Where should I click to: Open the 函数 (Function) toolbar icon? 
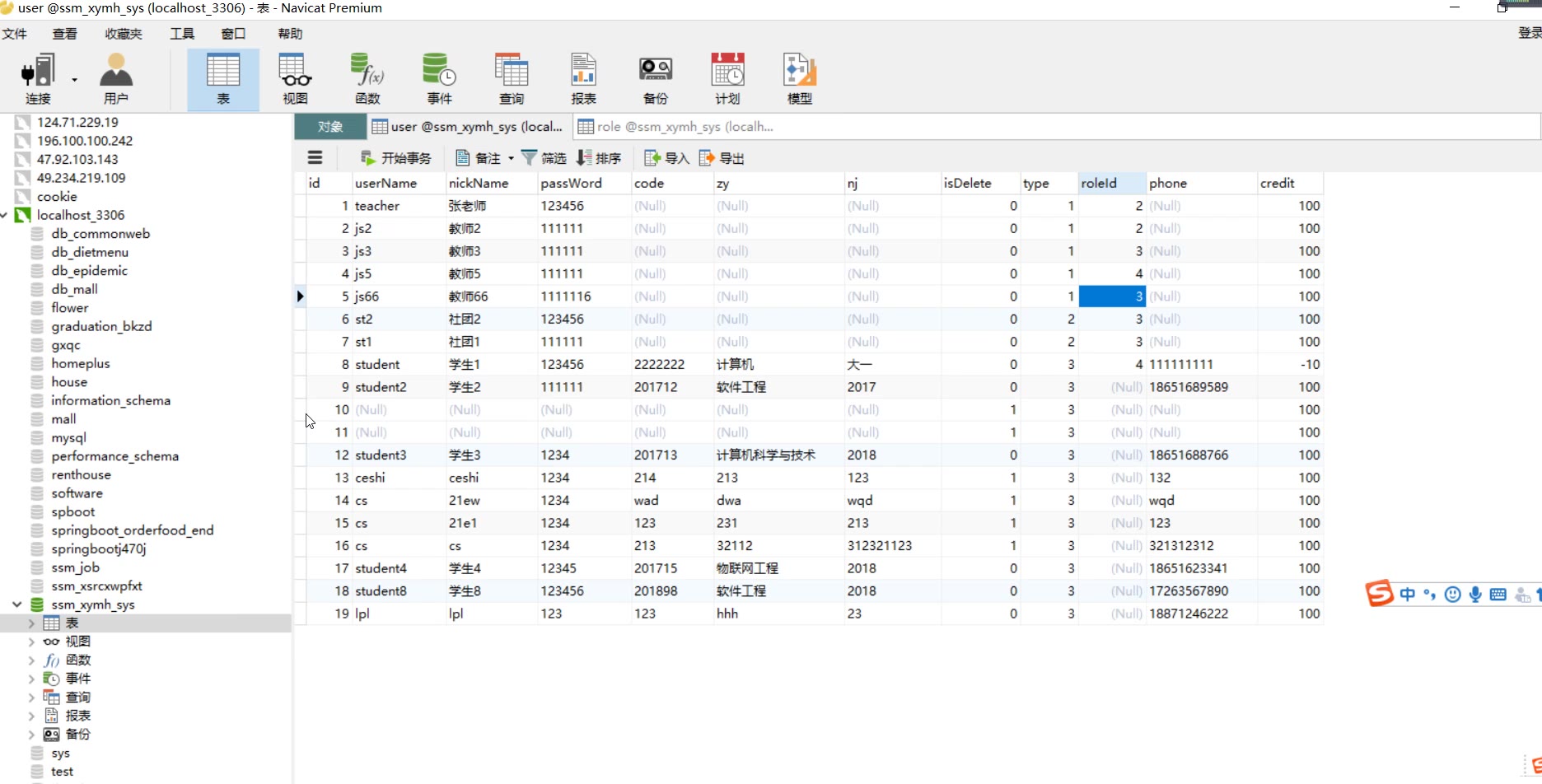[x=367, y=79]
